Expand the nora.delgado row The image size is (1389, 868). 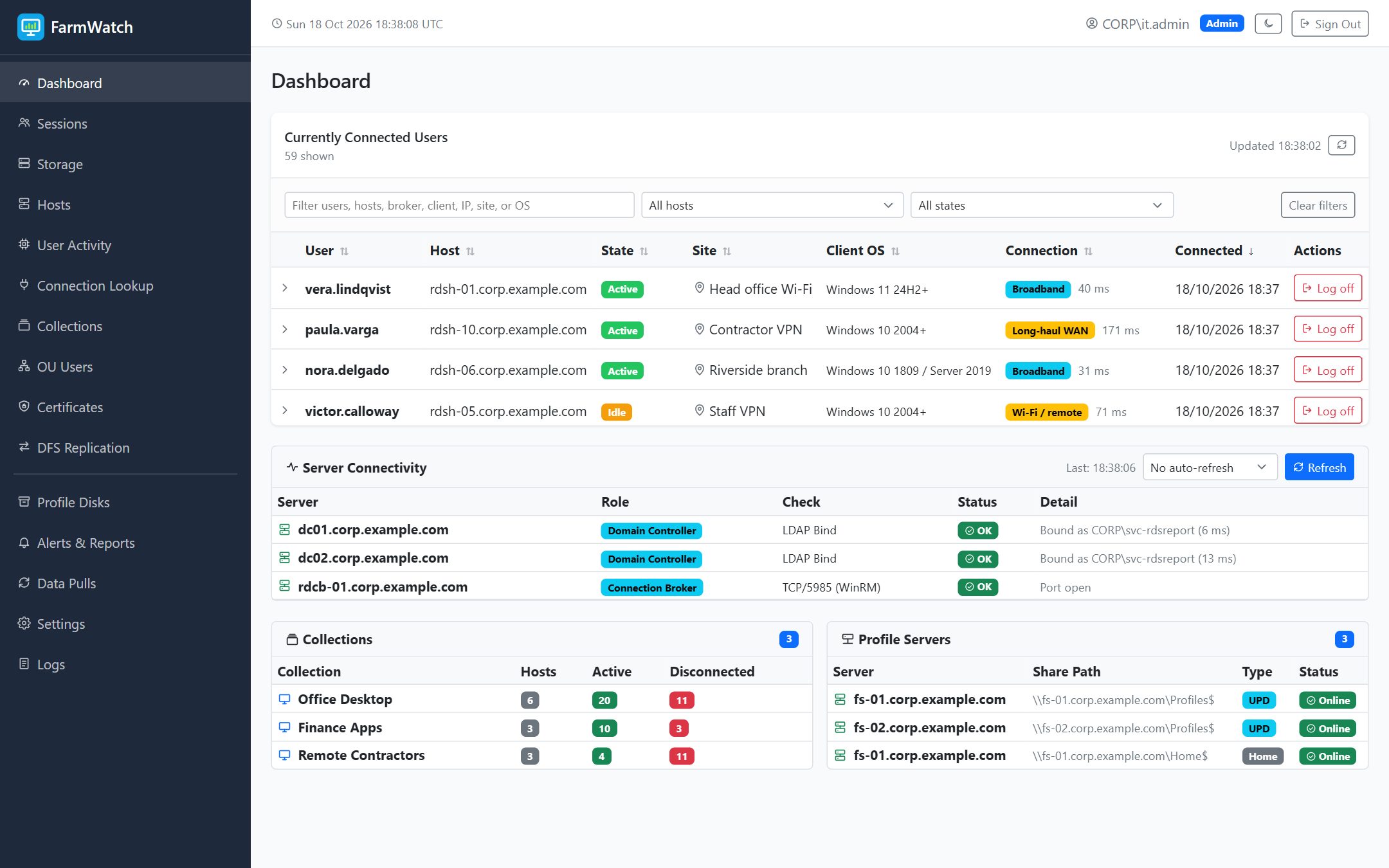(285, 370)
